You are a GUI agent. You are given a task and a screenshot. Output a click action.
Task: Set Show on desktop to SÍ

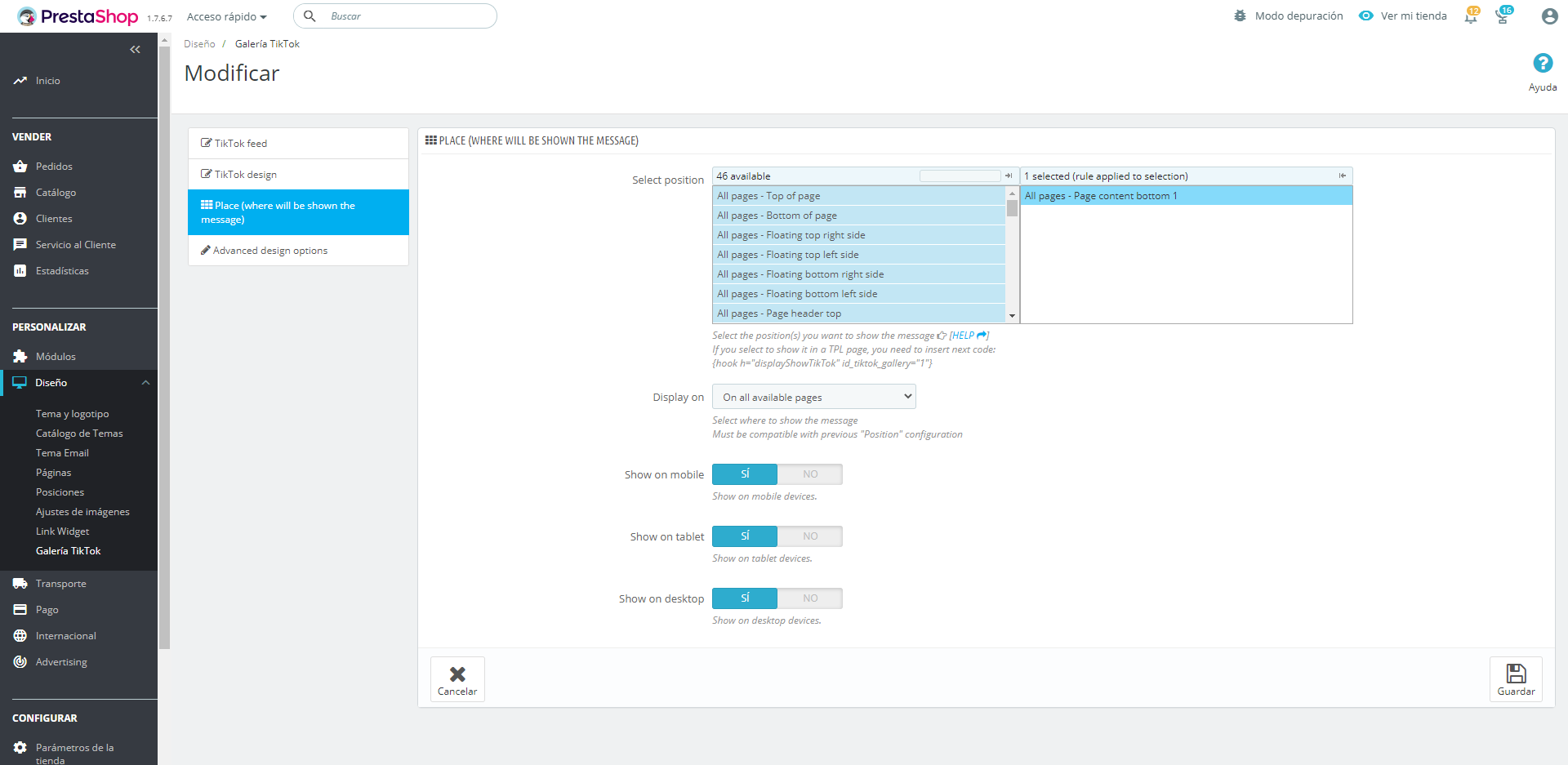pos(745,598)
